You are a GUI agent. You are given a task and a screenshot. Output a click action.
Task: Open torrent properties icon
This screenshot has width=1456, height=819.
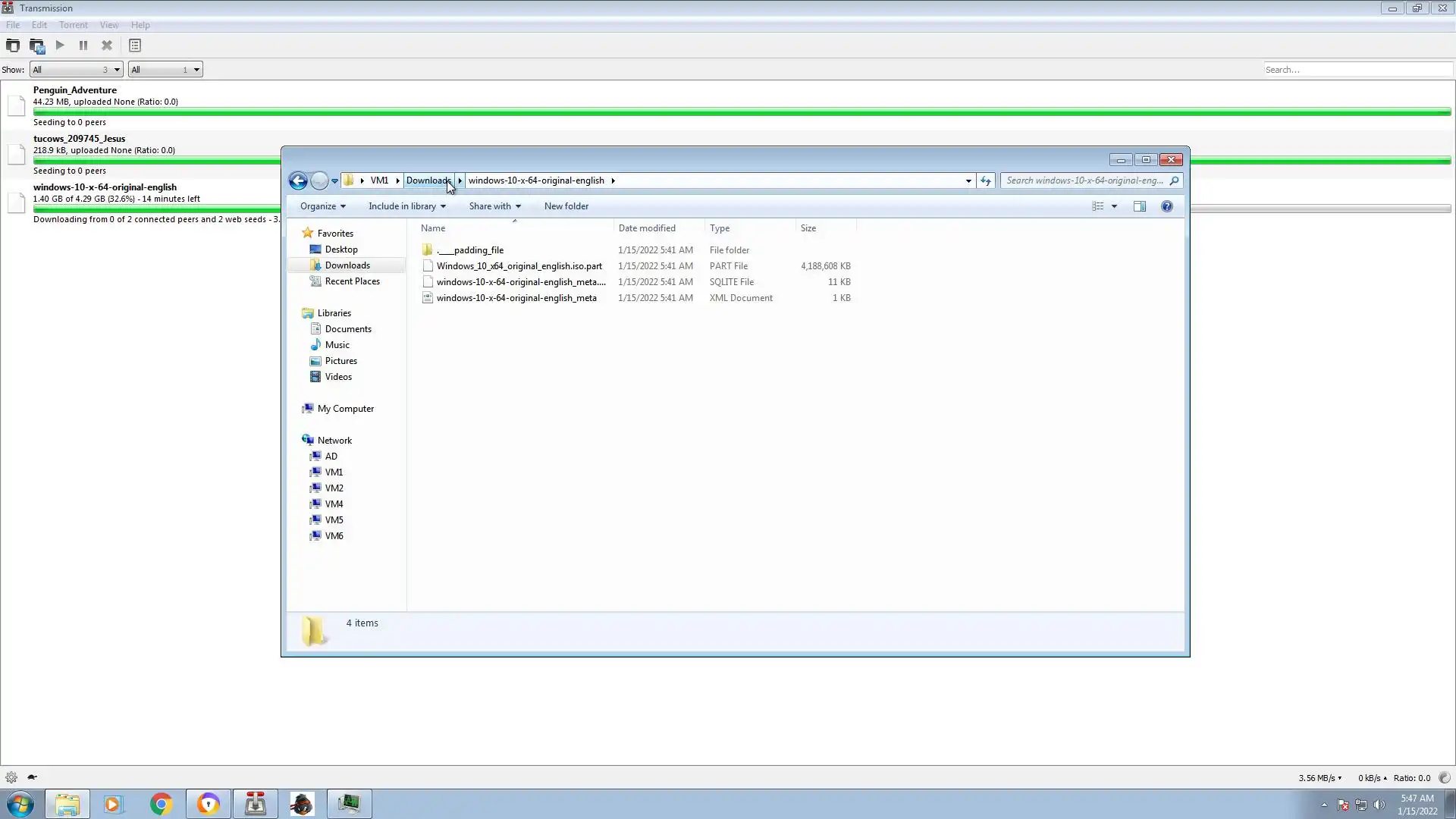pos(135,45)
